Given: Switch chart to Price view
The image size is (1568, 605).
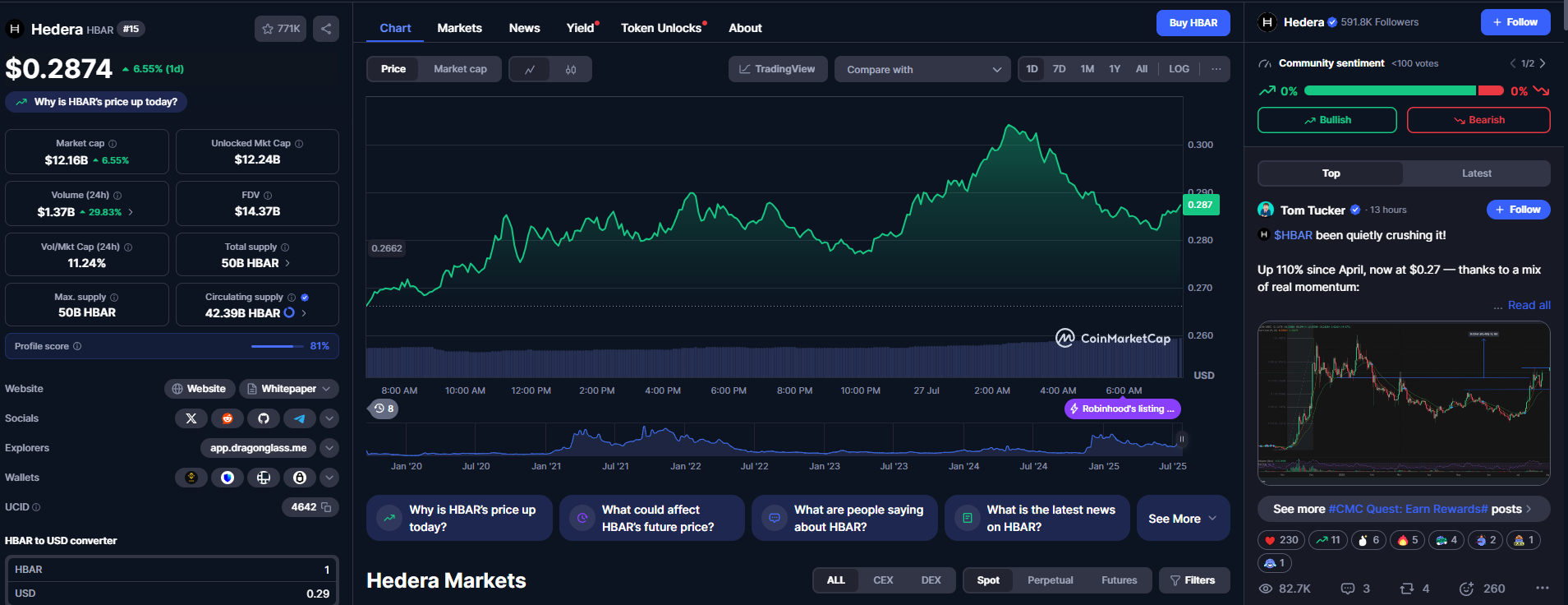Looking at the screenshot, I should pos(393,69).
